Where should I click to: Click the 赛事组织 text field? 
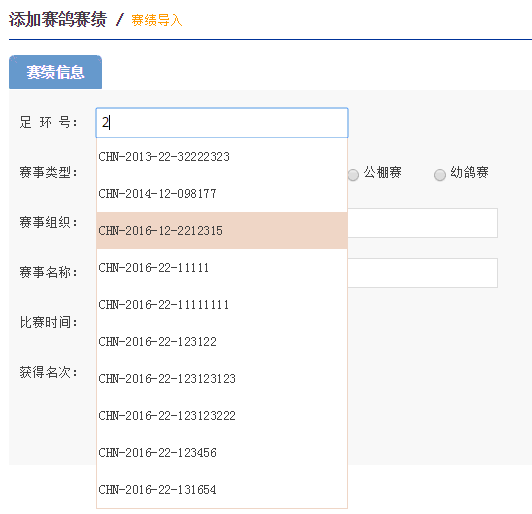422,223
